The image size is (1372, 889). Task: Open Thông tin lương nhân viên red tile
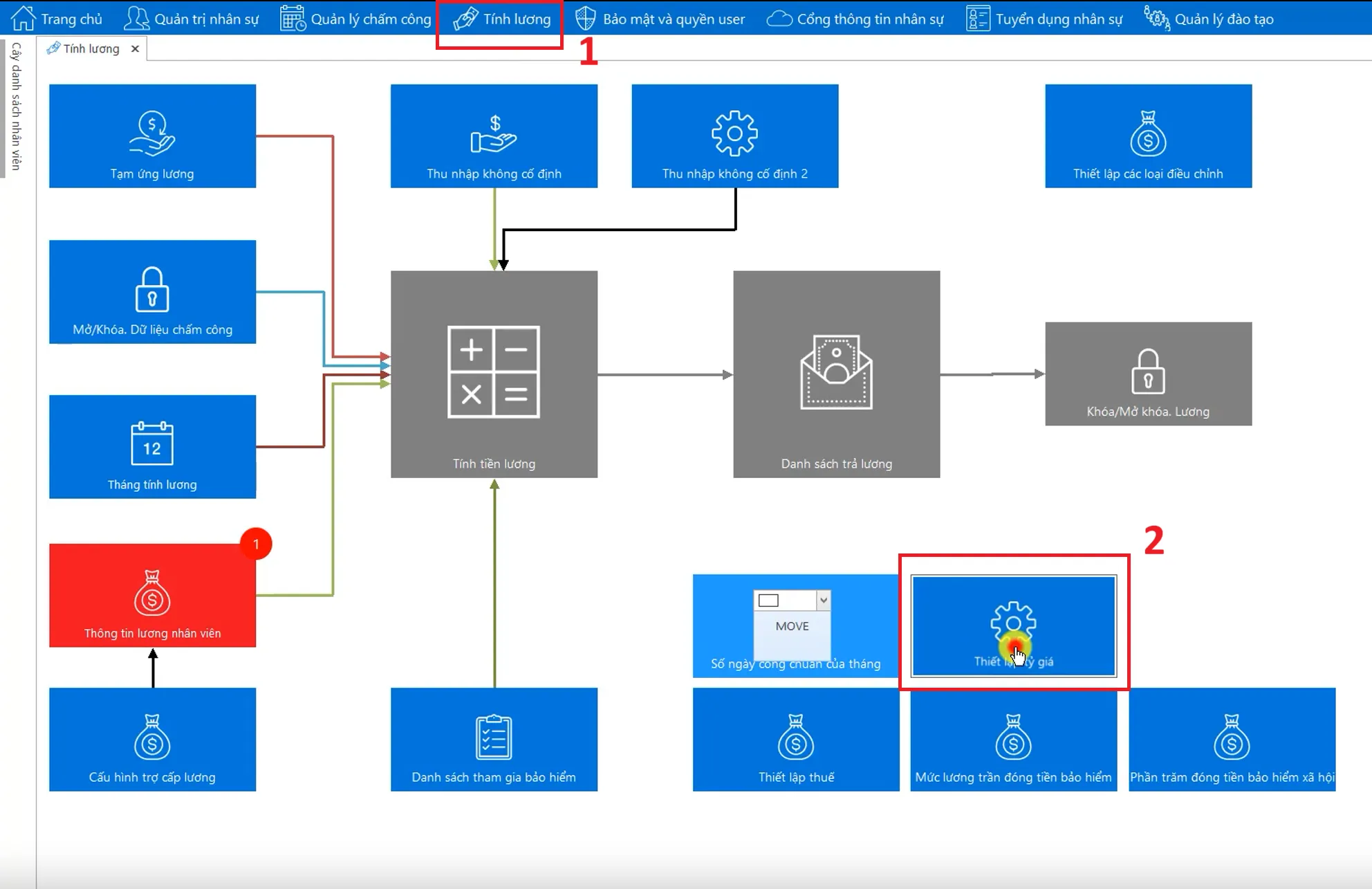152,595
